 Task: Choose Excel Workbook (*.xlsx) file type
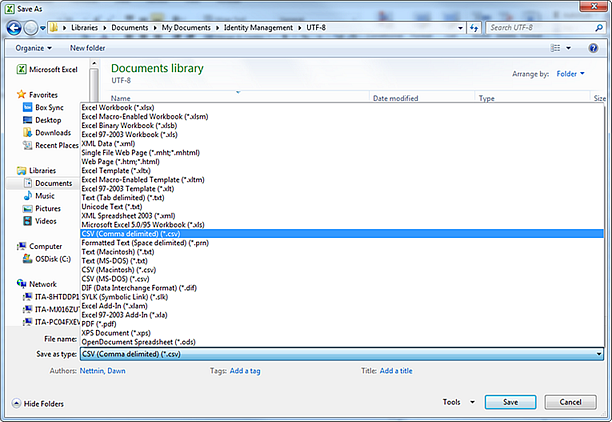pos(342,107)
